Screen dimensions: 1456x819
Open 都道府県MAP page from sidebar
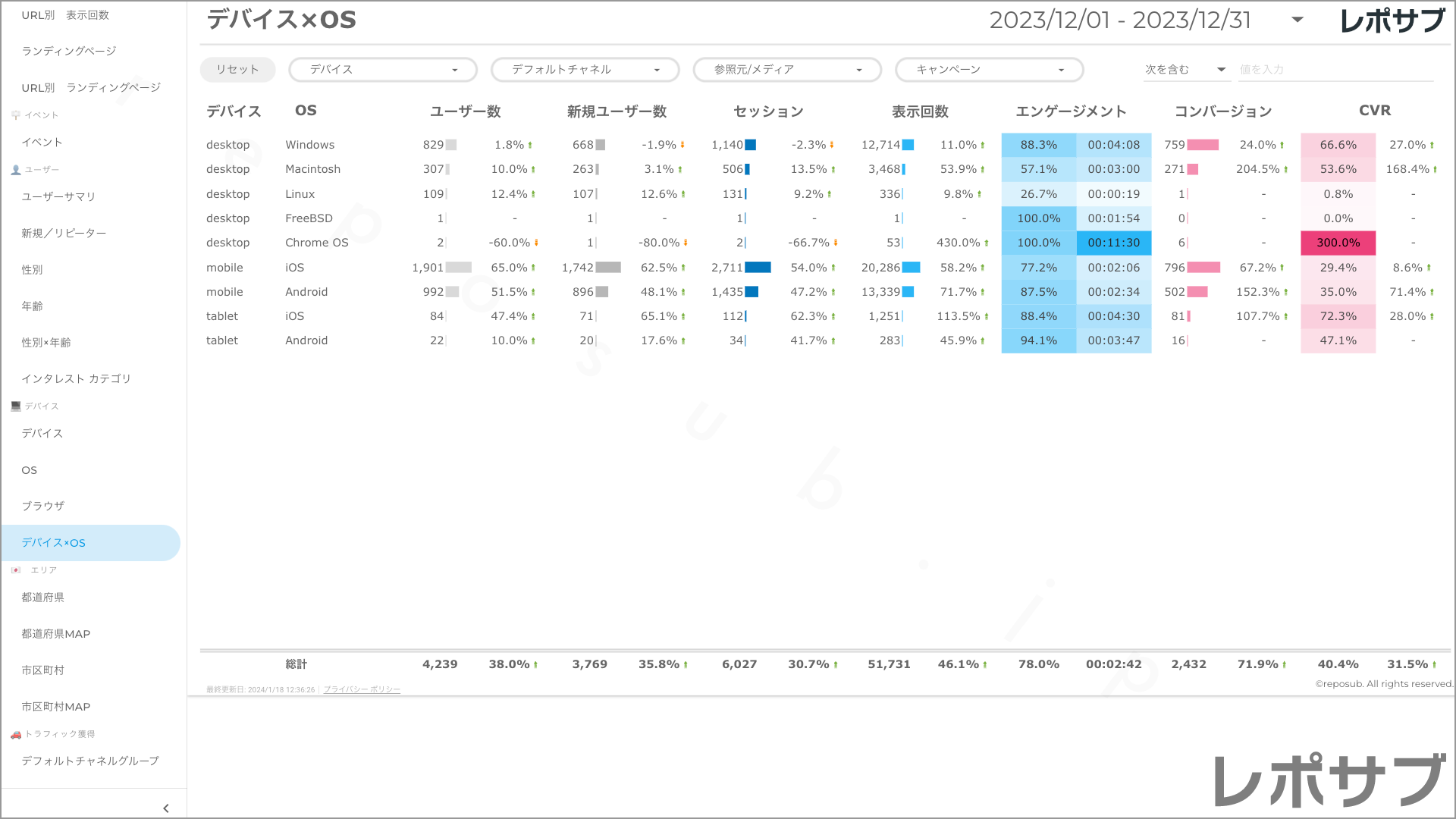(x=56, y=634)
